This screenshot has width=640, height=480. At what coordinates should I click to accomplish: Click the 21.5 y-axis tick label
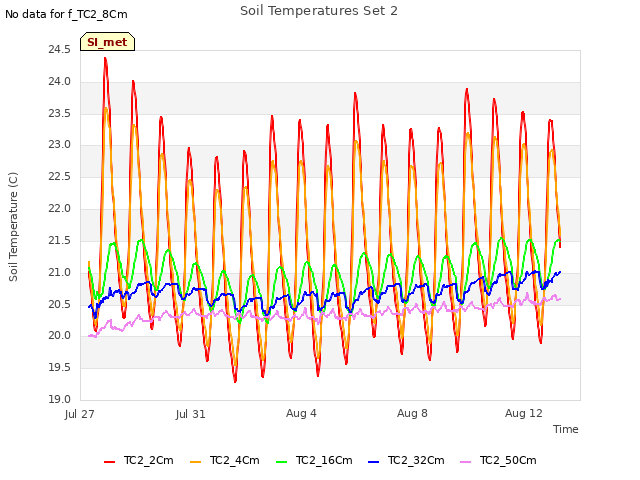tap(60, 240)
